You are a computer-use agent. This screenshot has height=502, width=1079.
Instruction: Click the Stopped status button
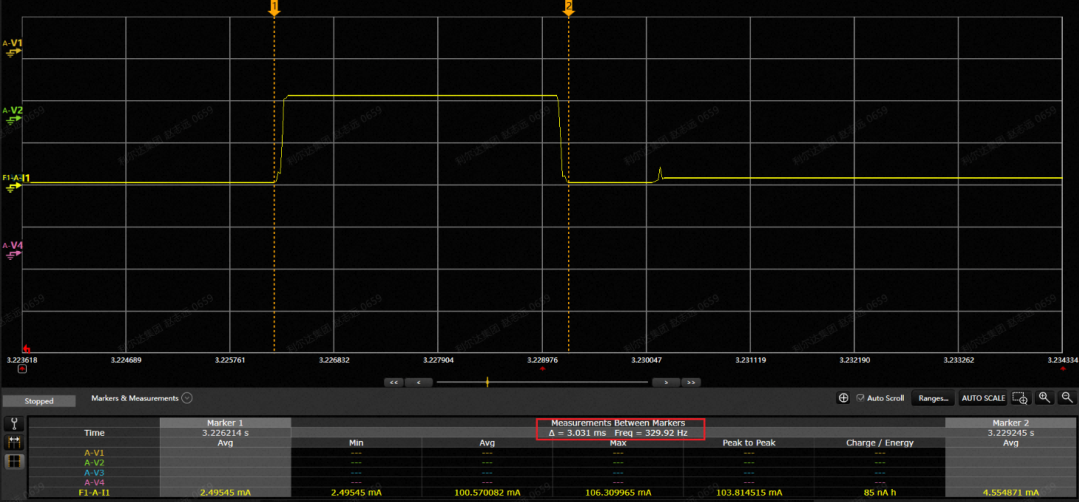tap(39, 401)
